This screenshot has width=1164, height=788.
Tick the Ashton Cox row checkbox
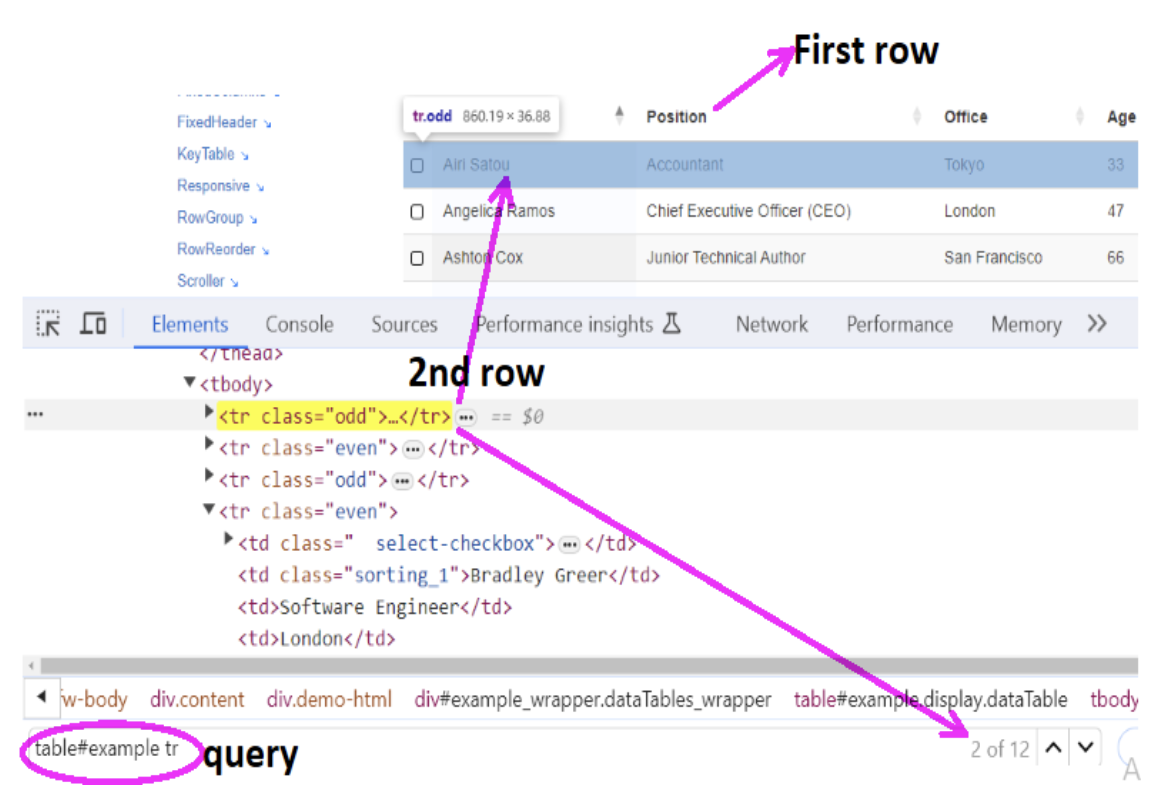pos(417,258)
